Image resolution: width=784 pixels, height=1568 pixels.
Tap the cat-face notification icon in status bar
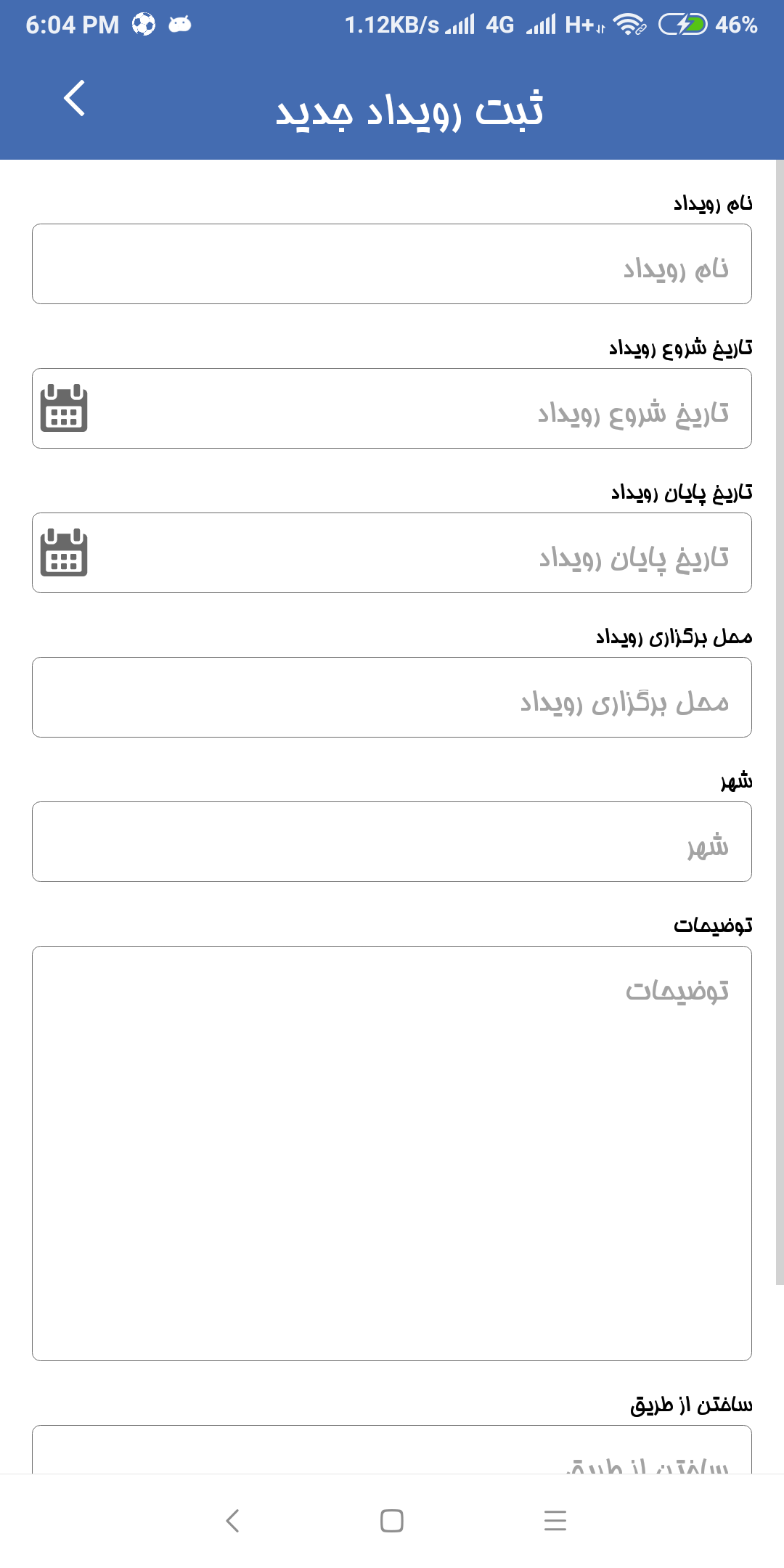(x=180, y=25)
